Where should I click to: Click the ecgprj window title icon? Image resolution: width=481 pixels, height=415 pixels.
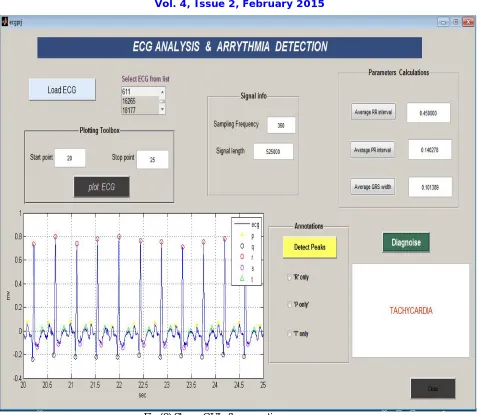pyautogui.click(x=4, y=22)
